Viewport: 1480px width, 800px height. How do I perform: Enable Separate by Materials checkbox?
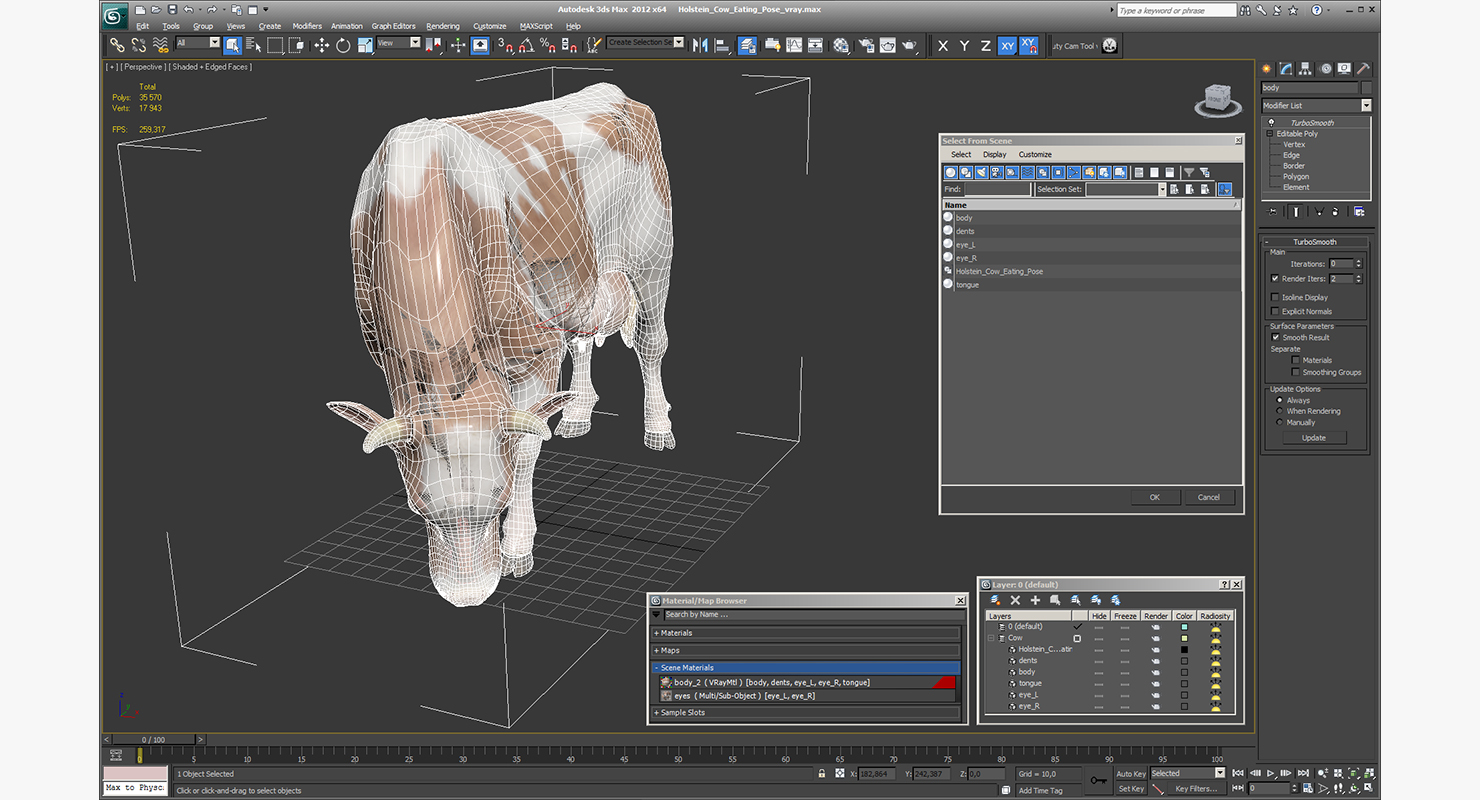1296,360
